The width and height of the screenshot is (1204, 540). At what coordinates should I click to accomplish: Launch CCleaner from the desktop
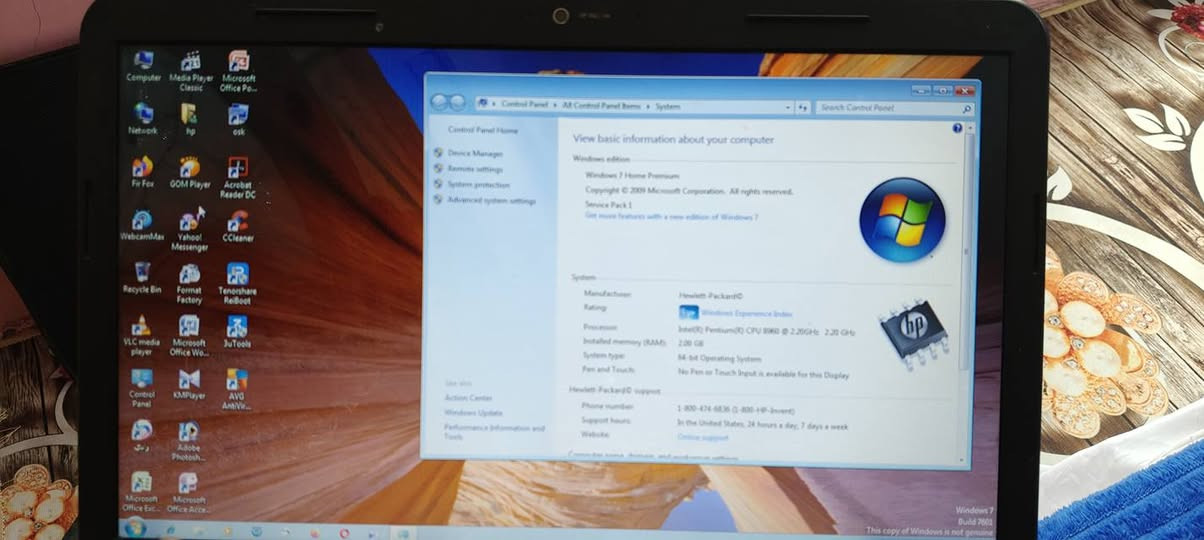pos(238,225)
